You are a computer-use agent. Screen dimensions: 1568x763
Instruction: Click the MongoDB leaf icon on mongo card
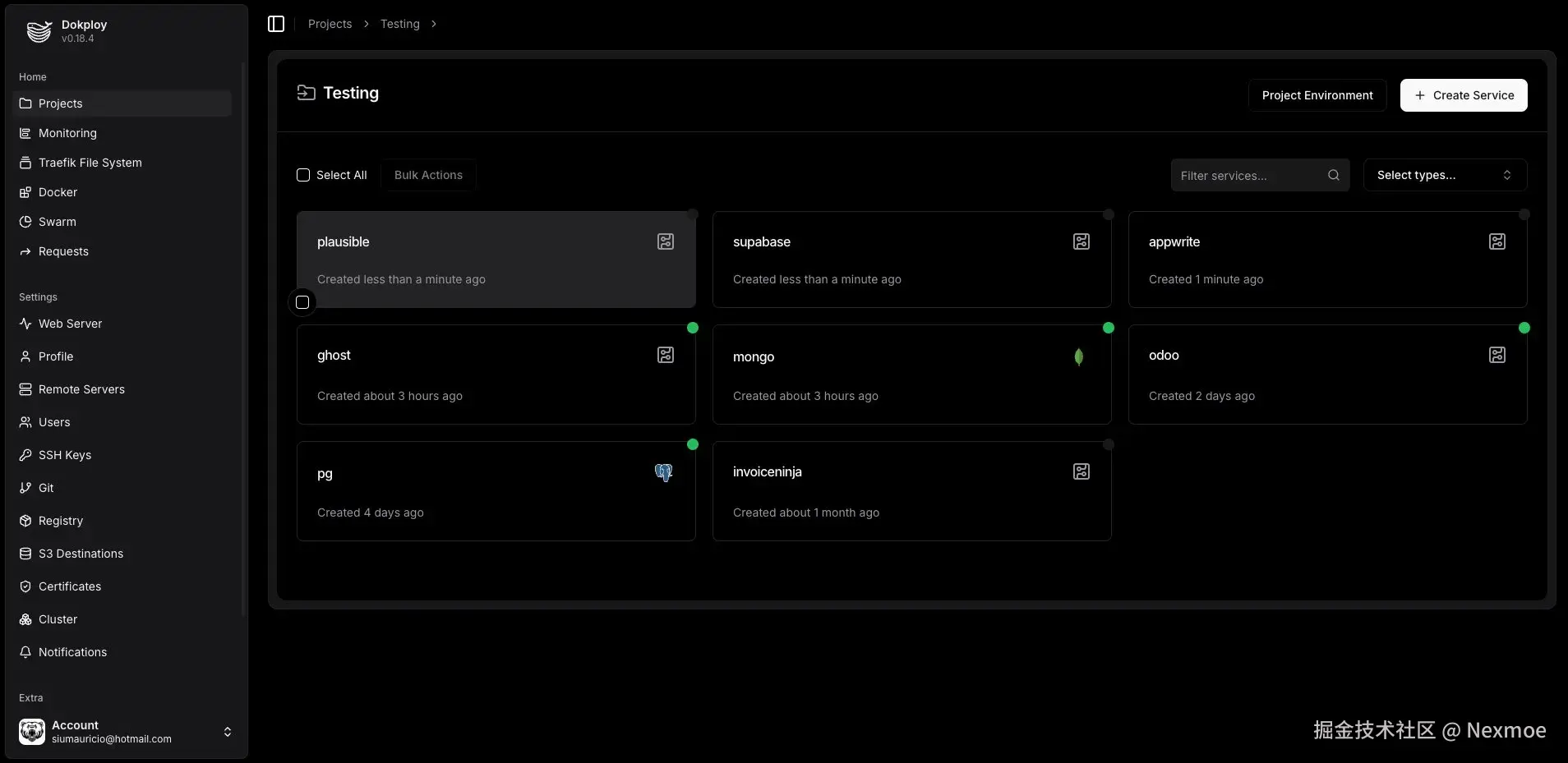tap(1079, 356)
